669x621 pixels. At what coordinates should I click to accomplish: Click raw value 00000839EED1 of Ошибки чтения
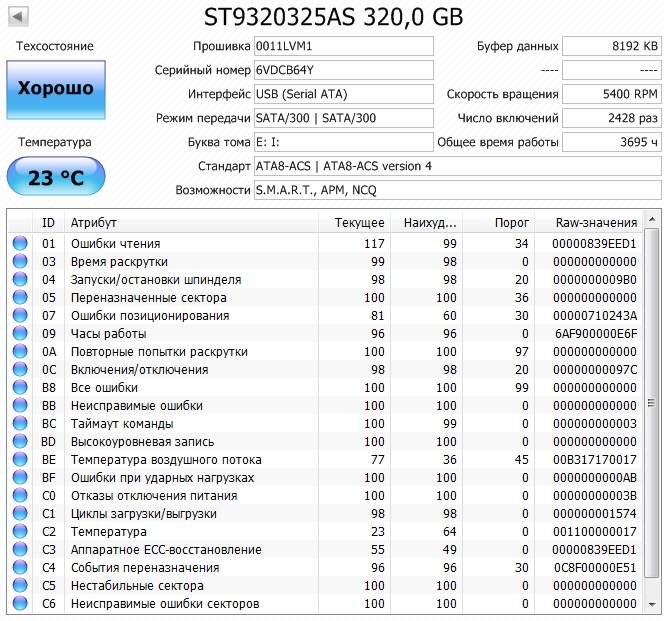pos(594,244)
